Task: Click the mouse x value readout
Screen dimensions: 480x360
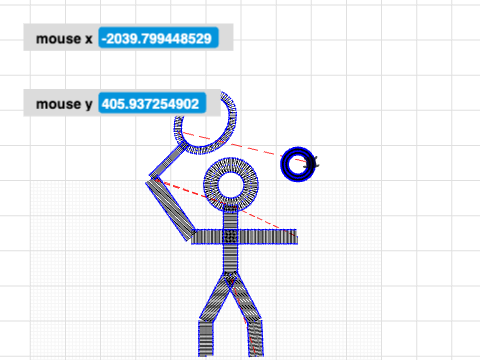Action: 158,38
